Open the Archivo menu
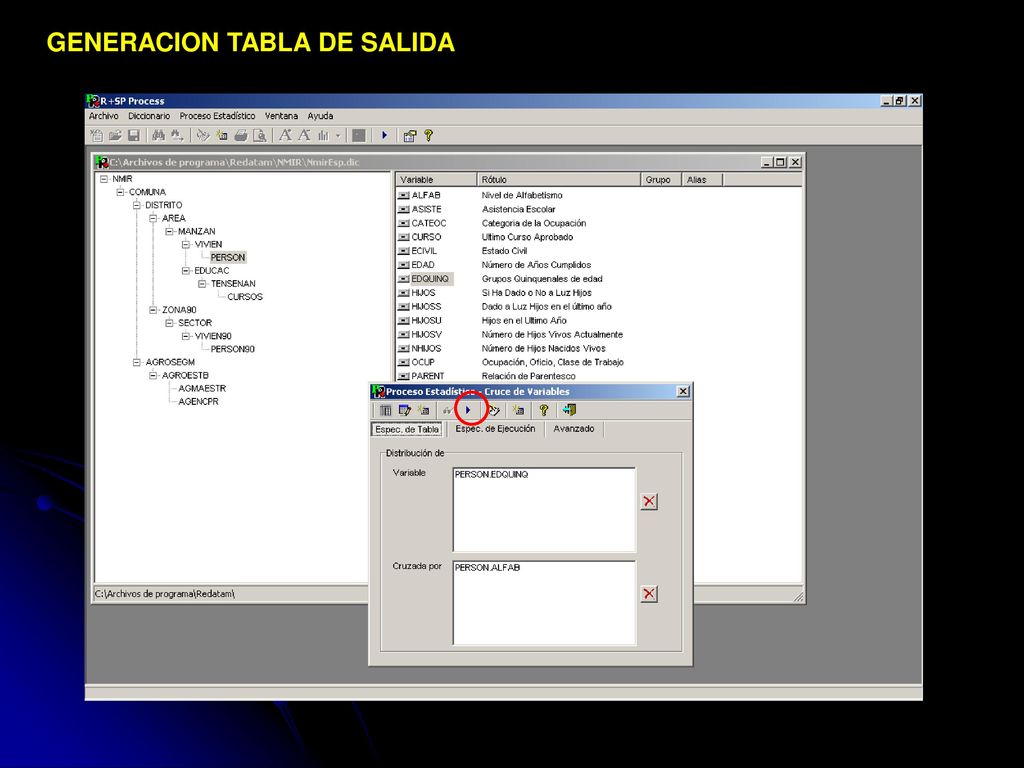 click(104, 116)
